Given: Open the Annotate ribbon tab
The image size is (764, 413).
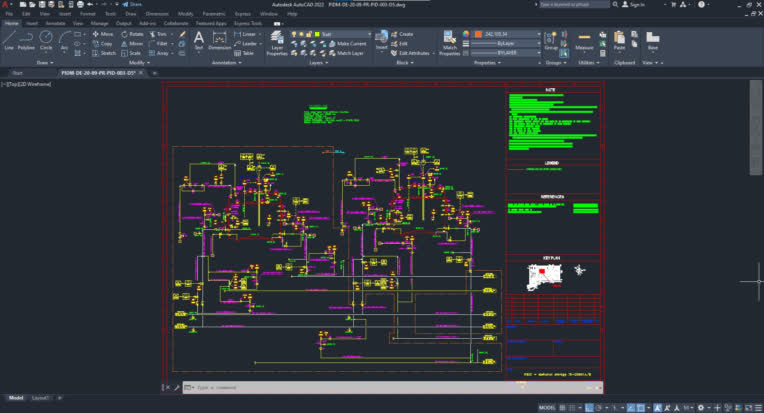Looking at the screenshot, I should [55, 23].
